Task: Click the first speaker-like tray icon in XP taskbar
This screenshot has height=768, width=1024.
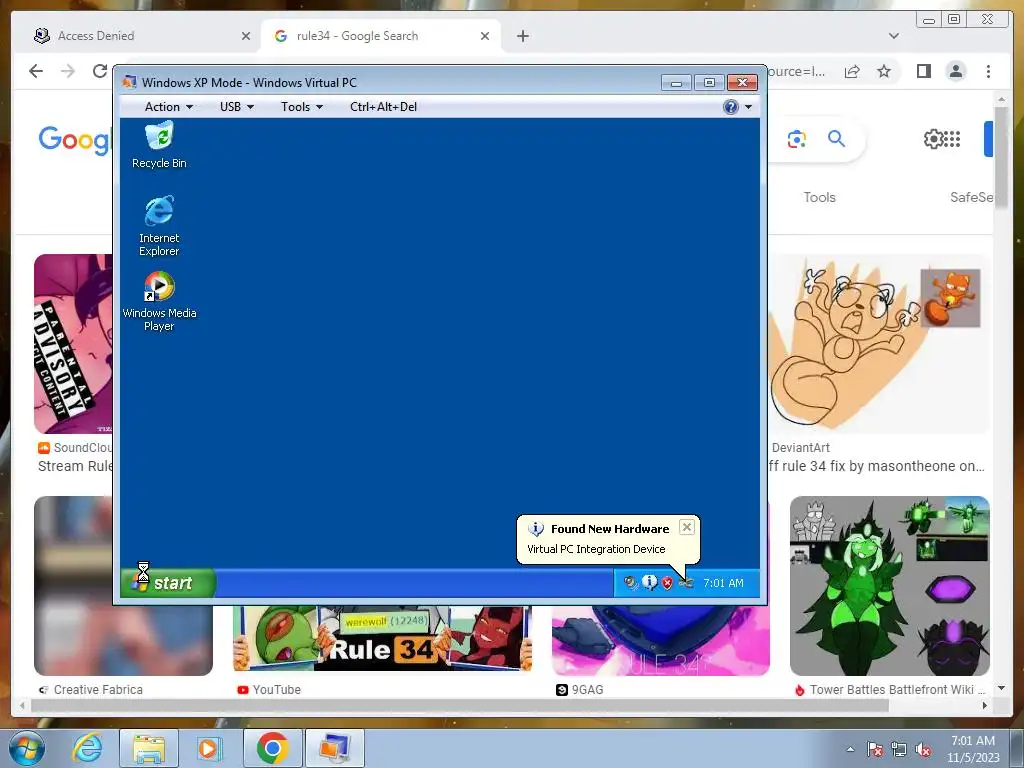Action: tap(630, 583)
